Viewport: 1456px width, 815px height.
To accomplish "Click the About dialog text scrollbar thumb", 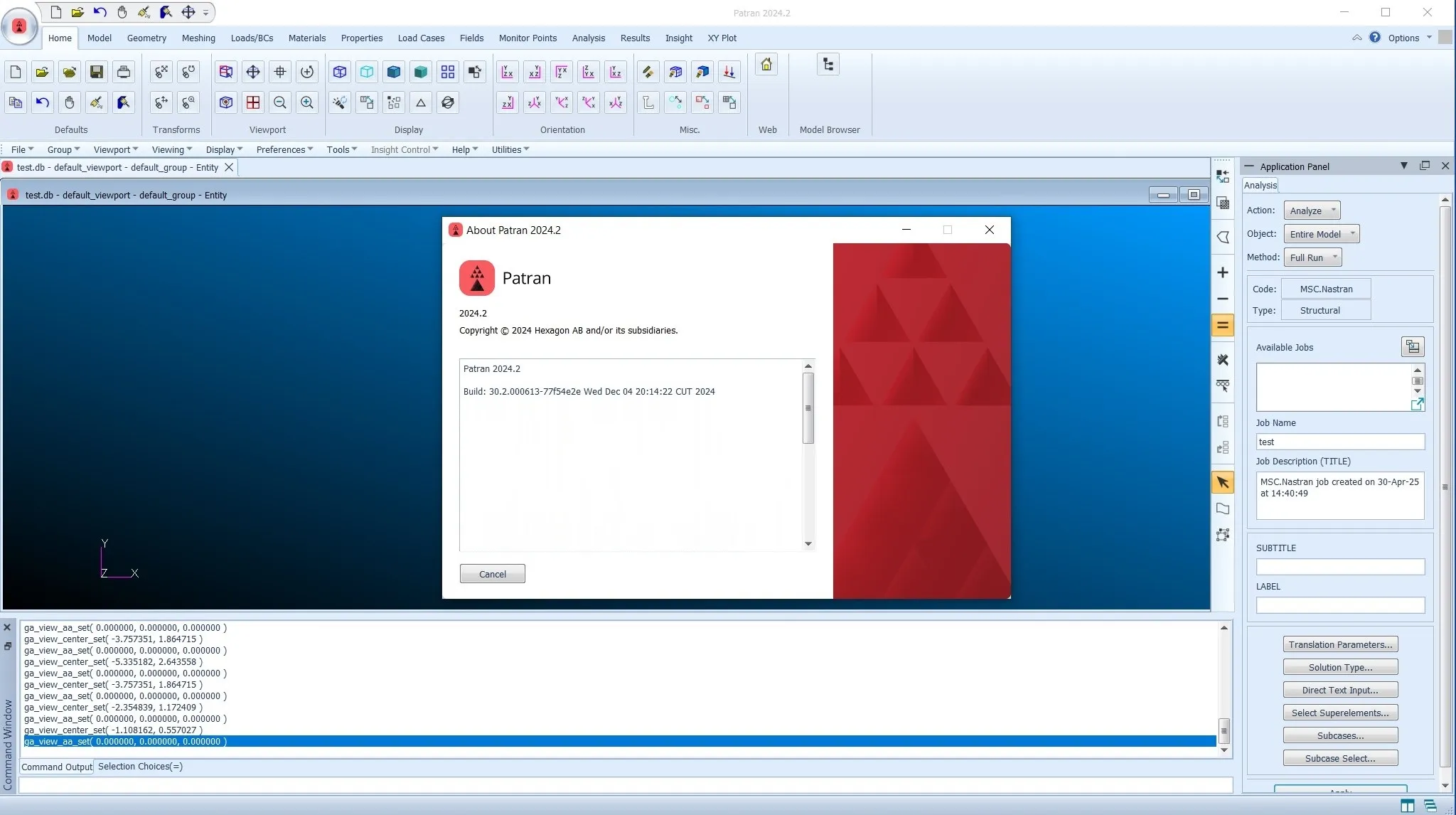I will click(x=808, y=408).
